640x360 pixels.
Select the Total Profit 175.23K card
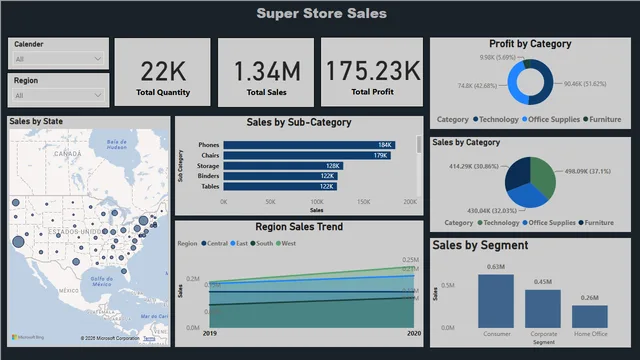point(372,72)
